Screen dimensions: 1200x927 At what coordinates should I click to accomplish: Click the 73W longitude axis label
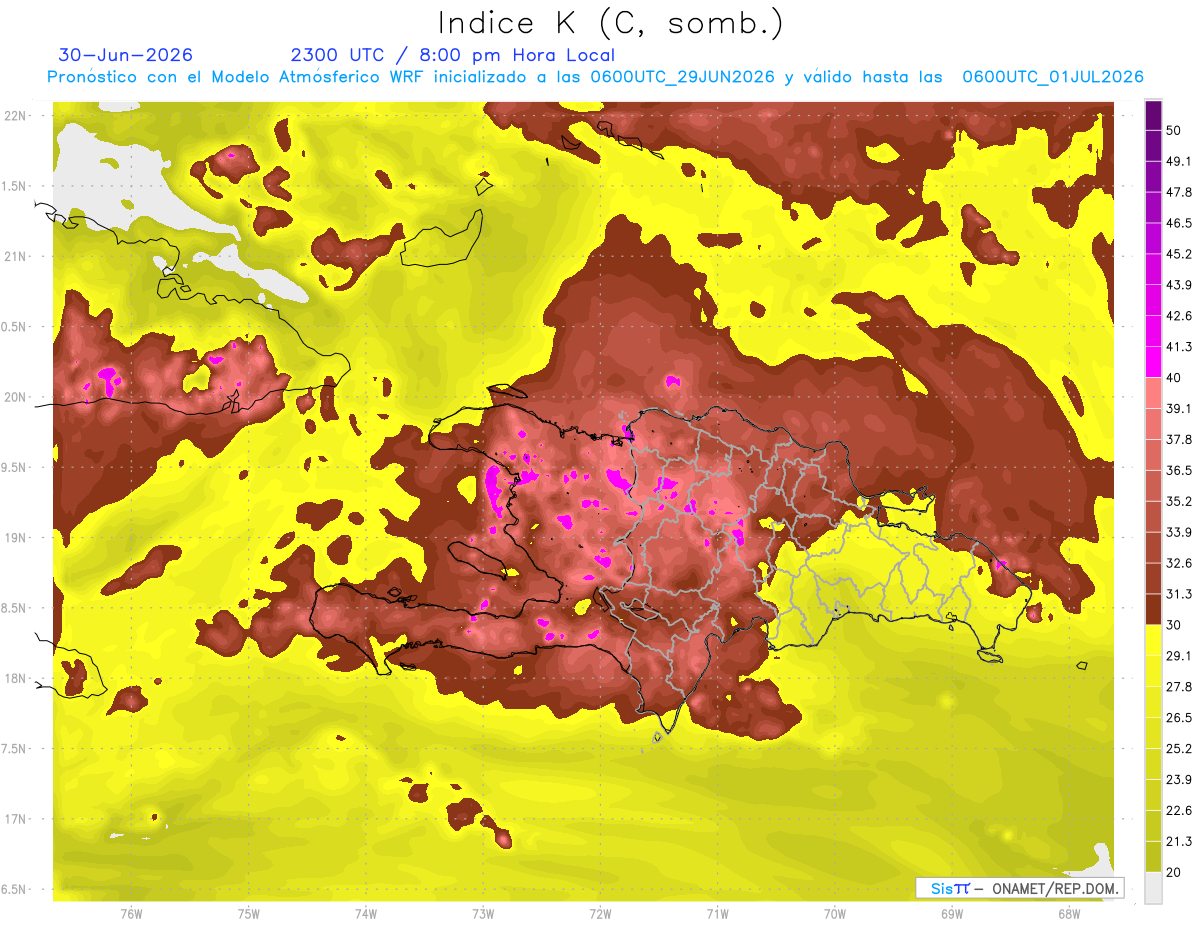coord(483,914)
